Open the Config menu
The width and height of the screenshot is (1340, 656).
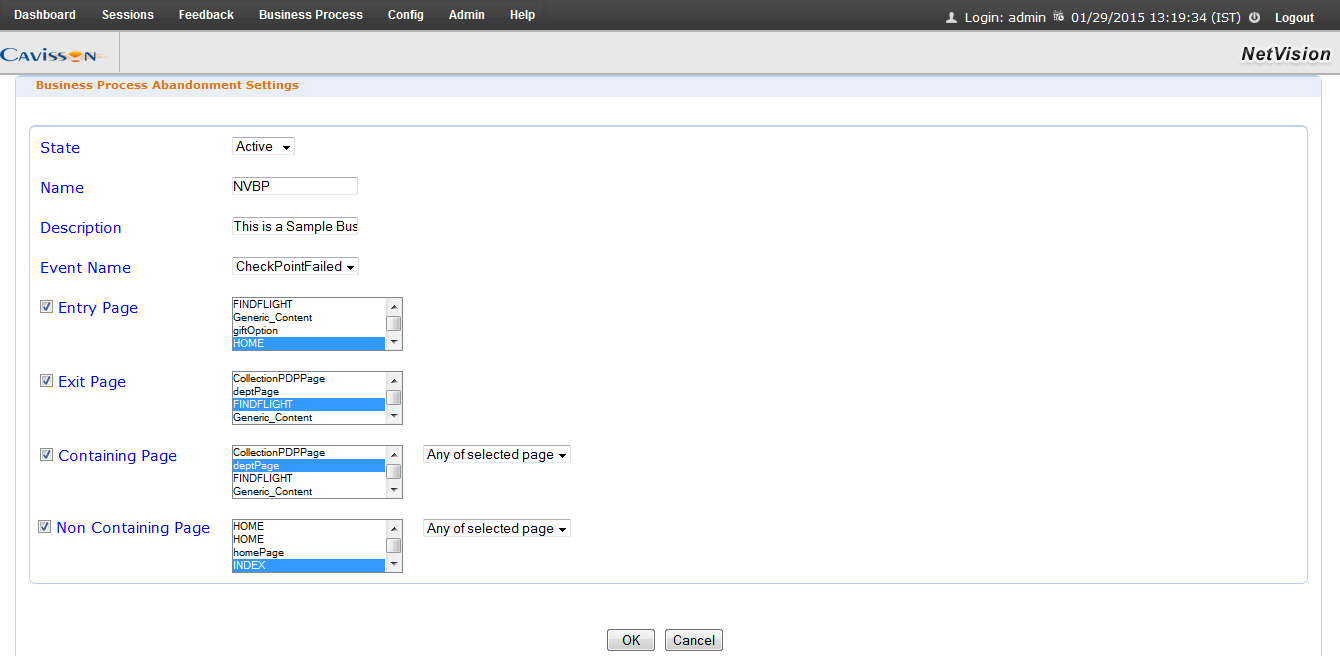click(406, 15)
